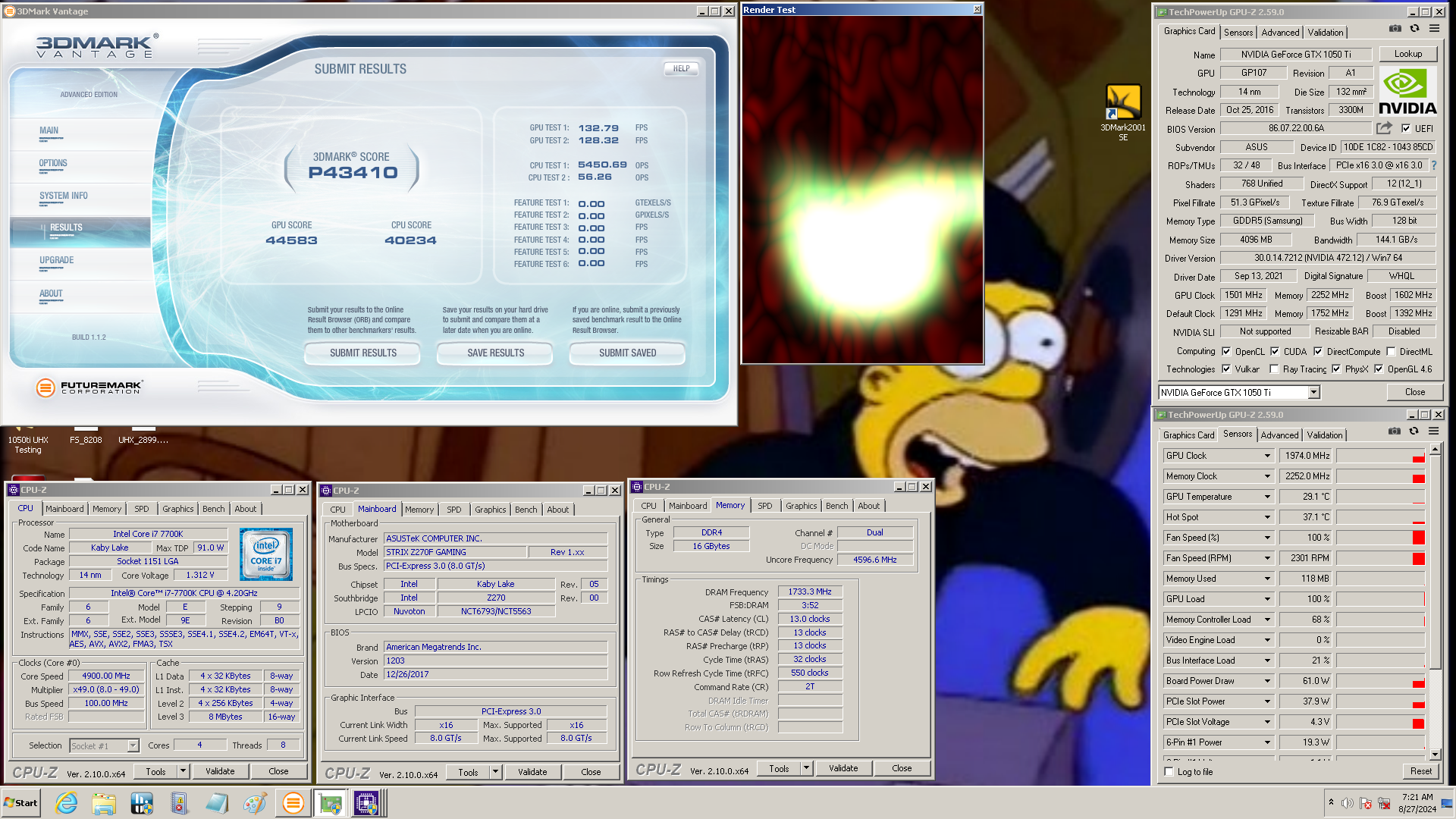Image resolution: width=1456 pixels, height=819 pixels.
Task: Expand the Fan Speed (%) sensor dropdown
Action: (x=1267, y=538)
